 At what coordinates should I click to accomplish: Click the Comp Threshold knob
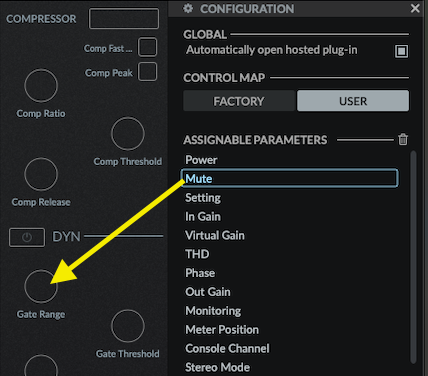[128, 134]
